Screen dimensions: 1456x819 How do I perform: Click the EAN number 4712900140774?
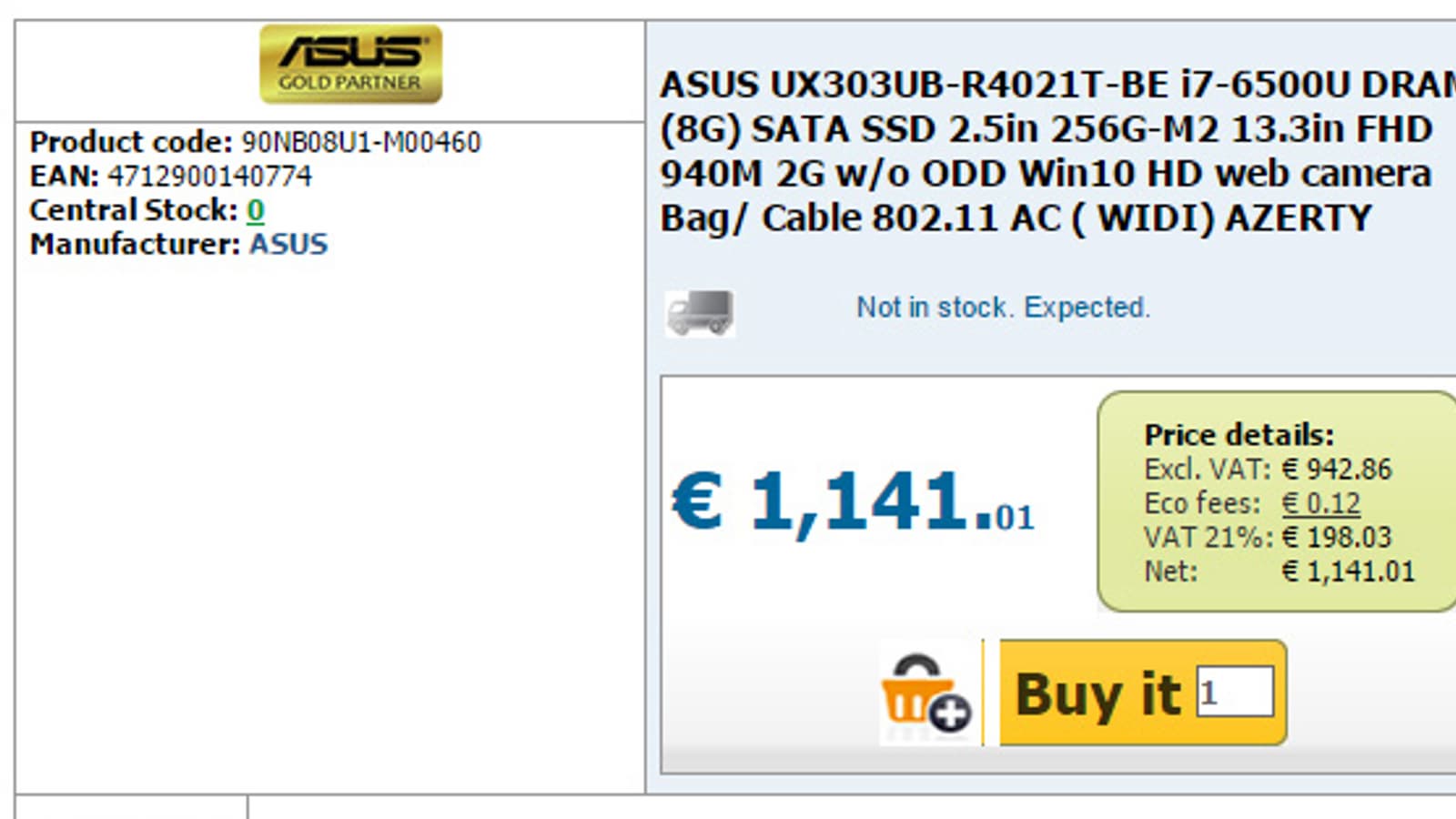[x=209, y=176]
